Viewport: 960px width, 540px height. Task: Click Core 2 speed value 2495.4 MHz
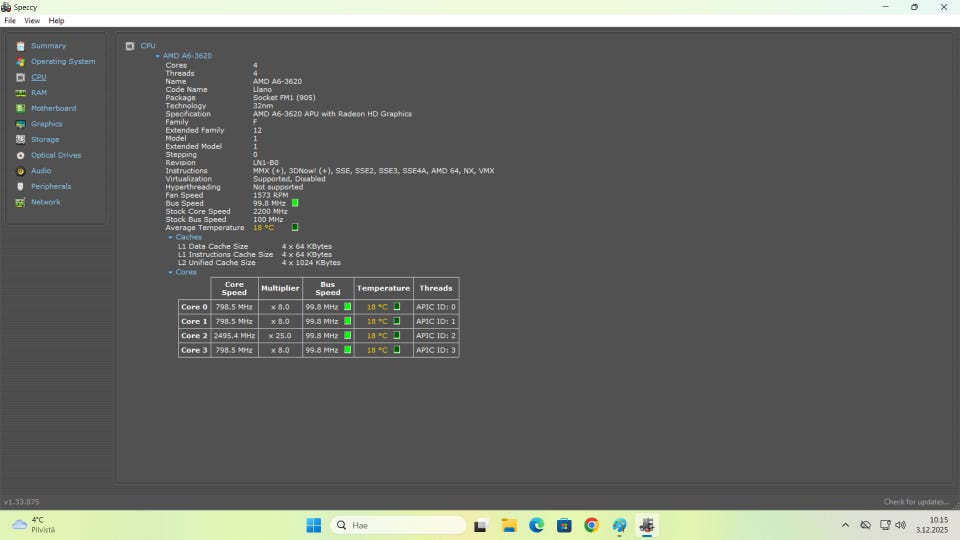pos(234,336)
